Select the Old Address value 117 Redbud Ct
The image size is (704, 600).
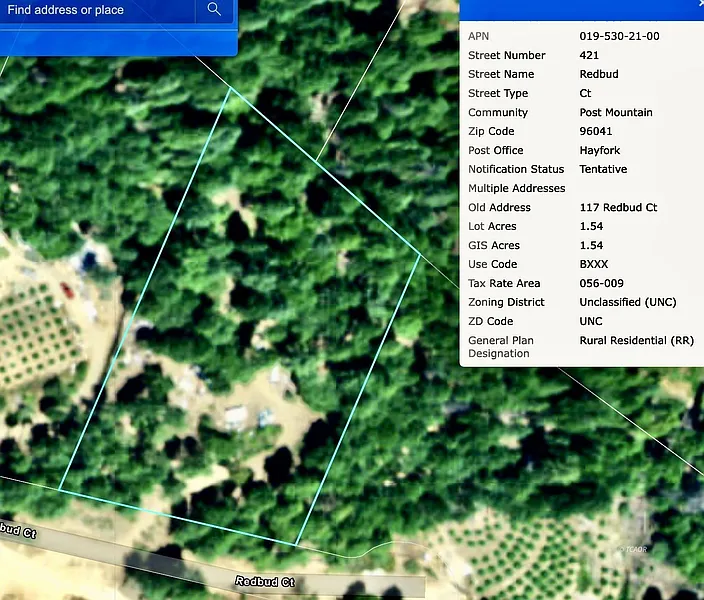click(x=618, y=208)
